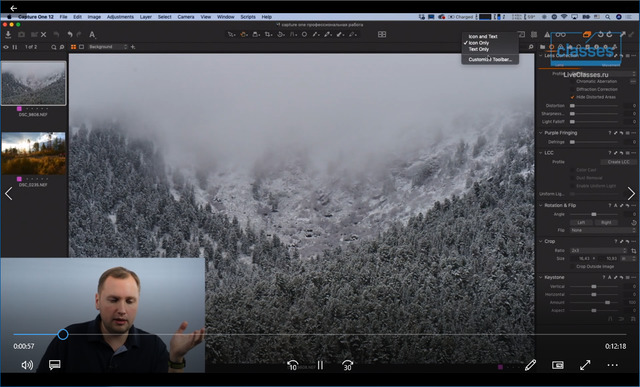Select the text annotation A tool
Viewport: 640px width, 387px height.
tap(92, 35)
